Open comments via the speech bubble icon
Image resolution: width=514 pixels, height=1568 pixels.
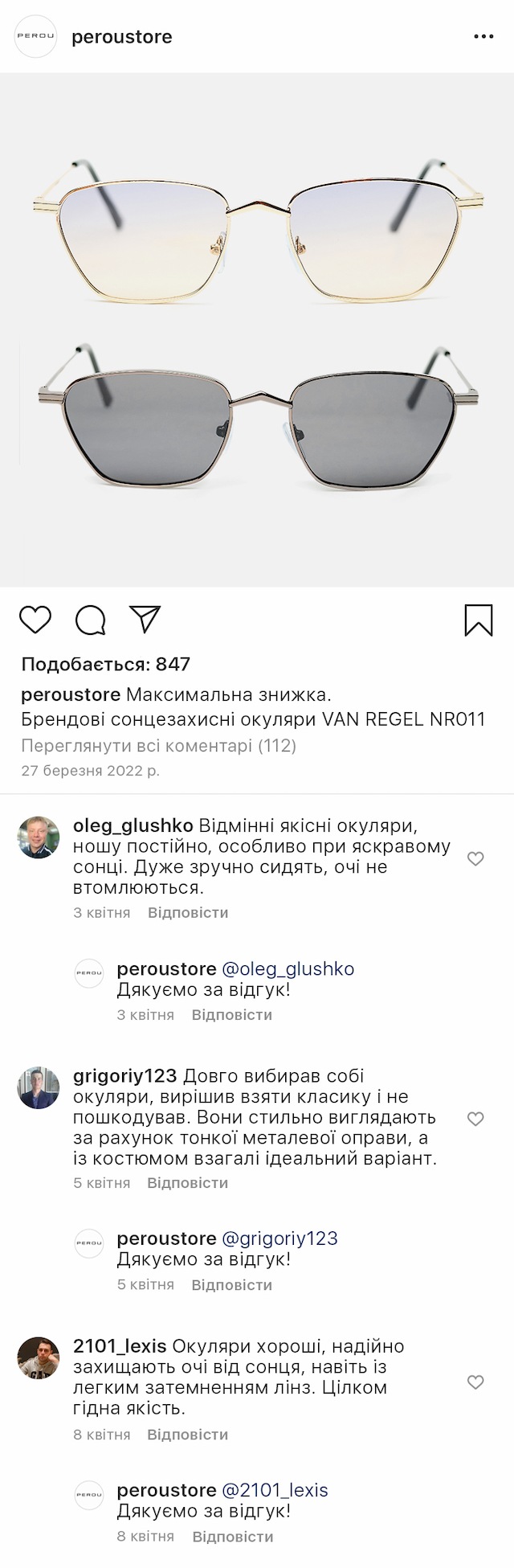coord(90,620)
